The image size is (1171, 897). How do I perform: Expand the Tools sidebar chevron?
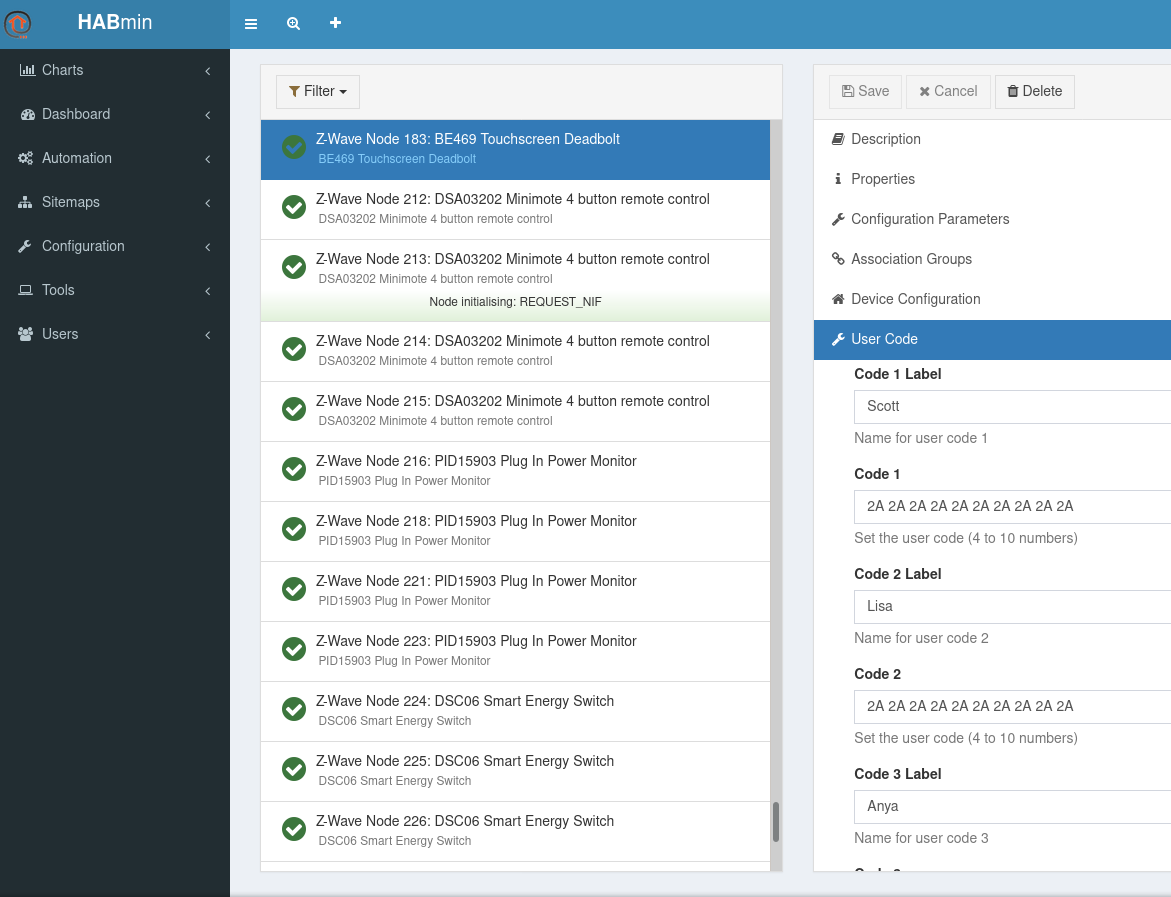click(207, 291)
